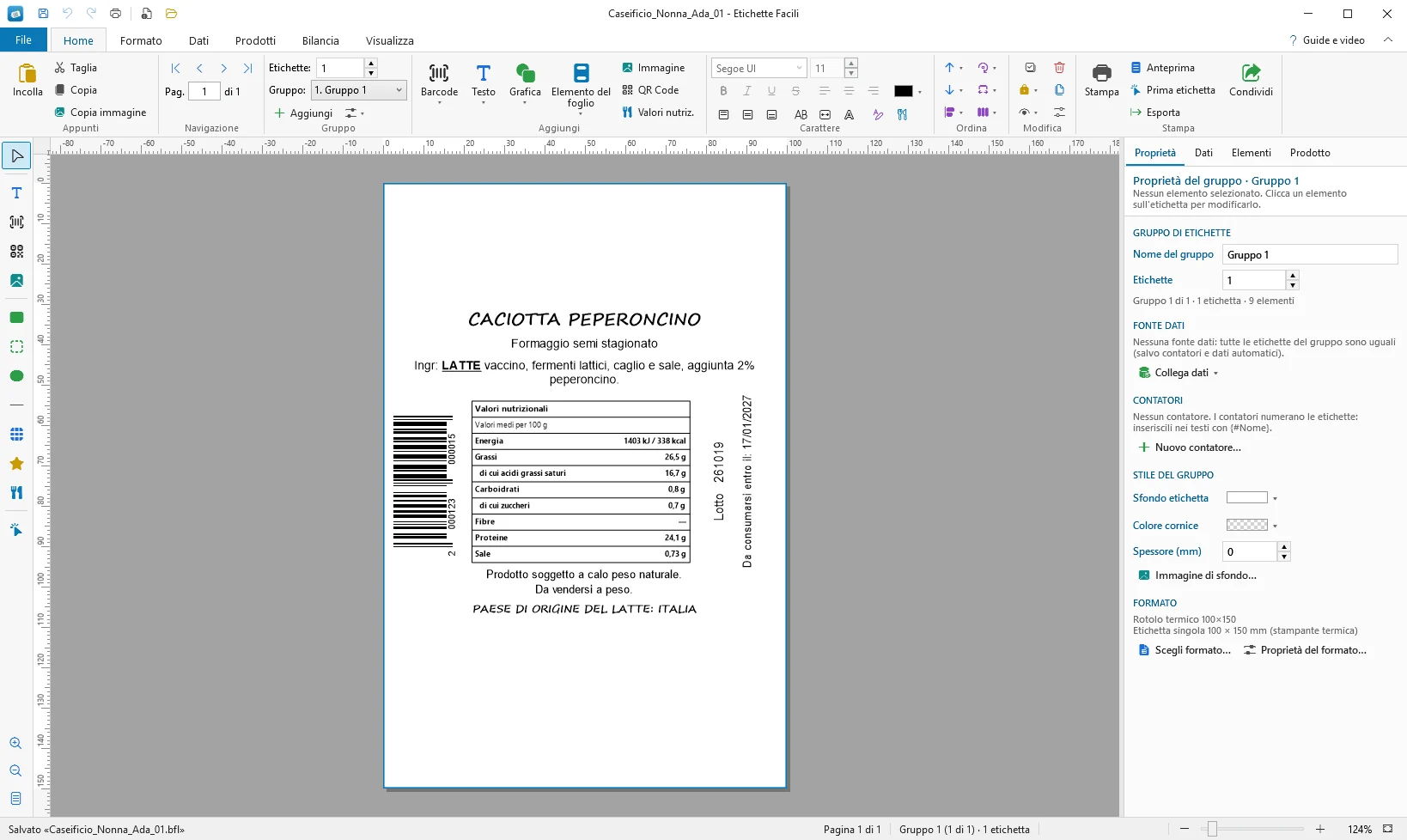Click the Nome del gruppo field

pyautogui.click(x=1310, y=254)
